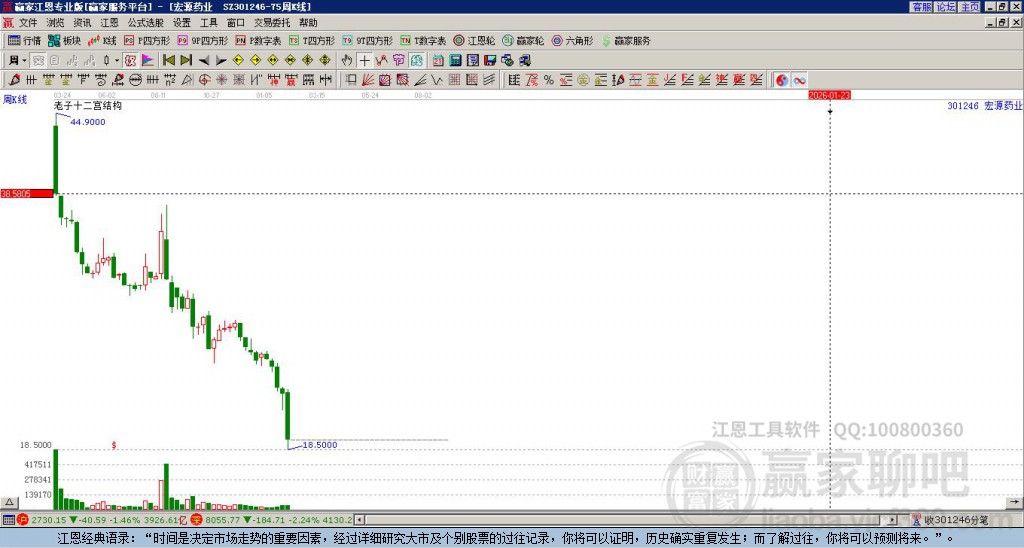The width and height of the screenshot is (1024, 548).
Task: Open the 9P四方形 tool
Action: coord(202,40)
